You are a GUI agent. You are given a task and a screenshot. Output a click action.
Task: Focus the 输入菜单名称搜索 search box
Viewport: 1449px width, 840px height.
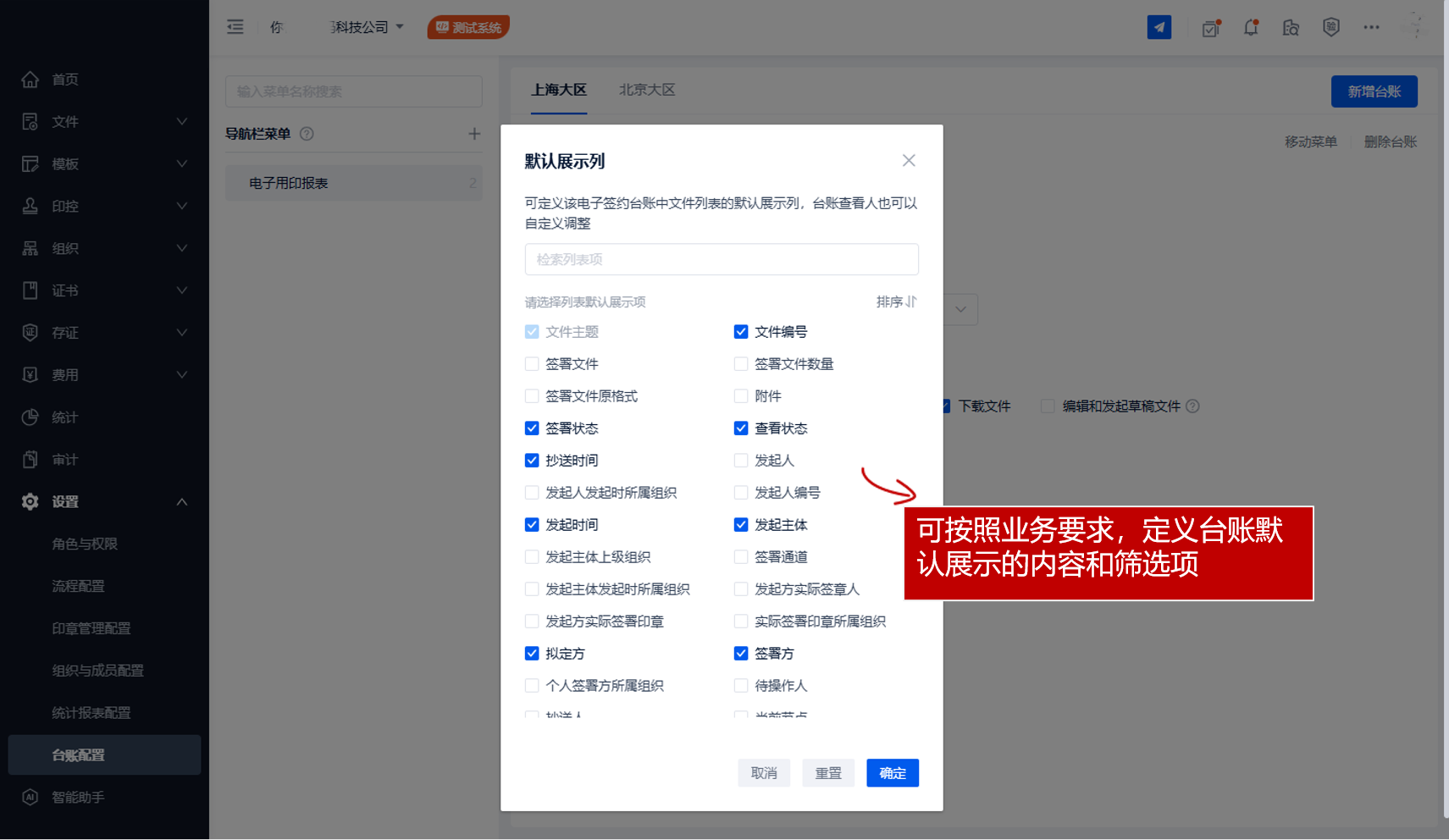pos(354,91)
